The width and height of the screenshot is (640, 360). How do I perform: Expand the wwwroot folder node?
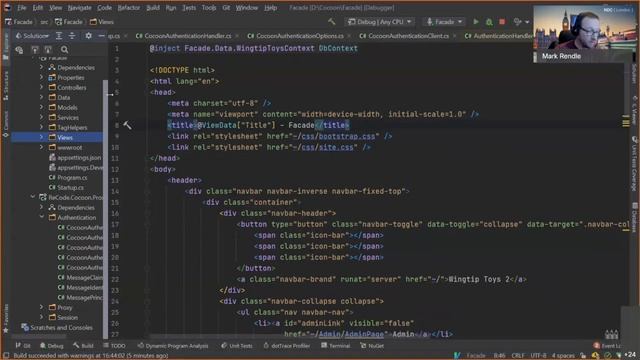tap(41, 147)
